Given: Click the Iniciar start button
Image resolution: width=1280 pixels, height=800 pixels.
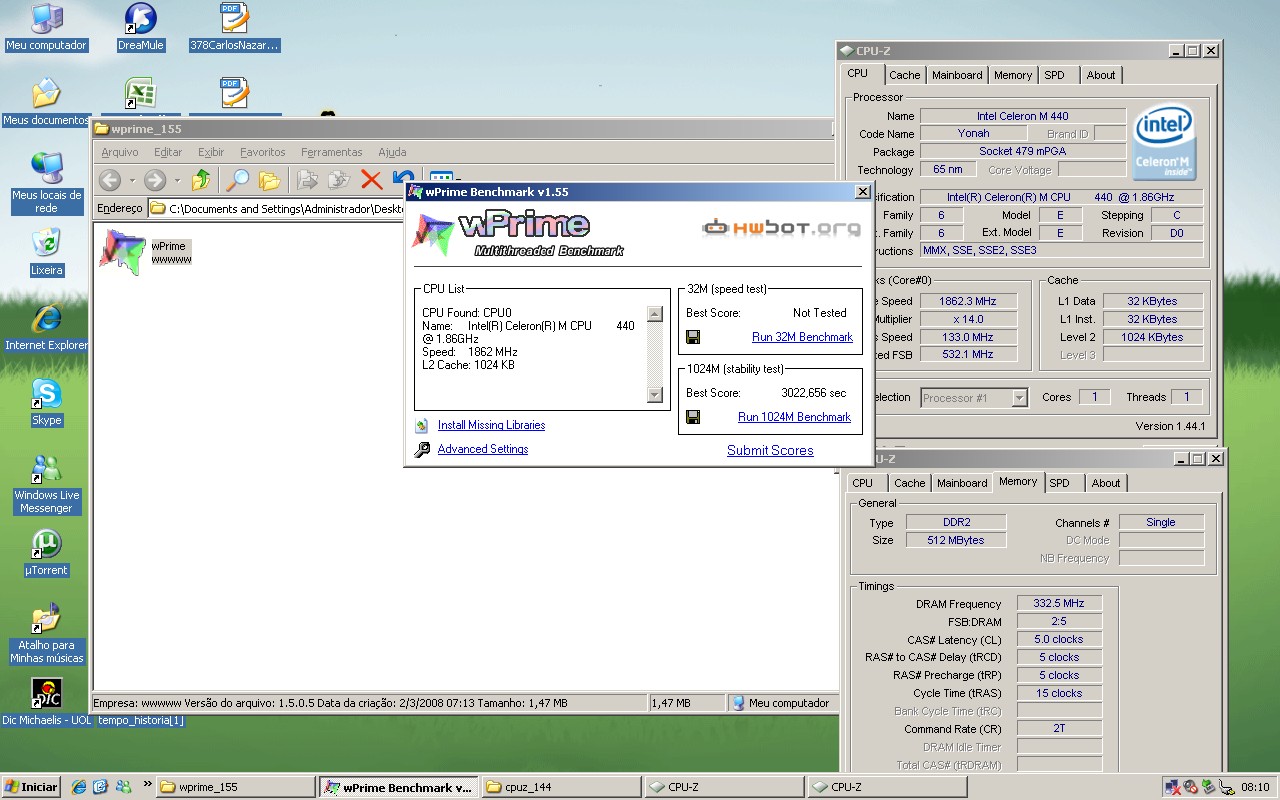Looking at the screenshot, I should click(x=31, y=787).
